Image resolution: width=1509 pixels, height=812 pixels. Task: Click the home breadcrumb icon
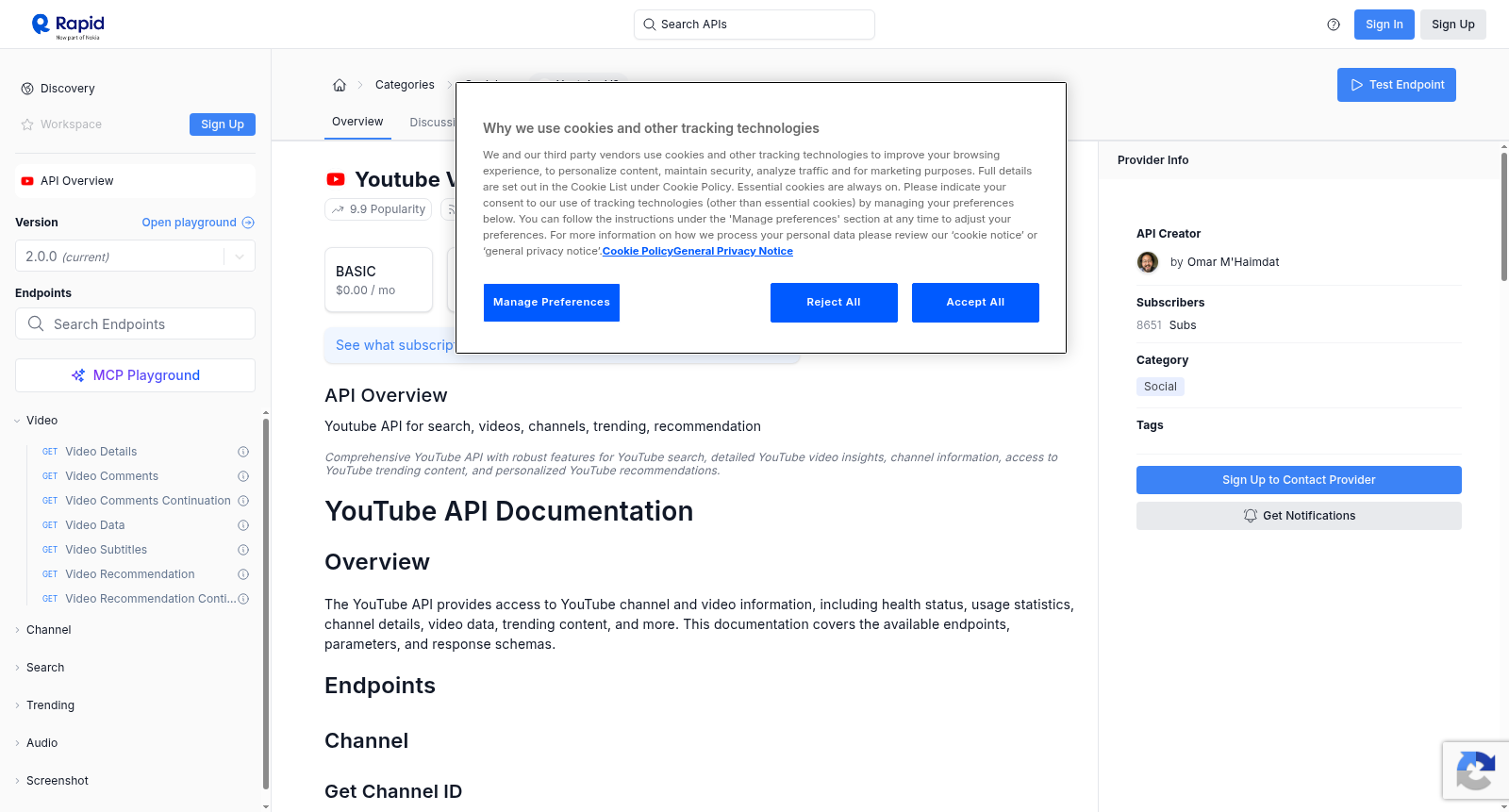click(340, 85)
